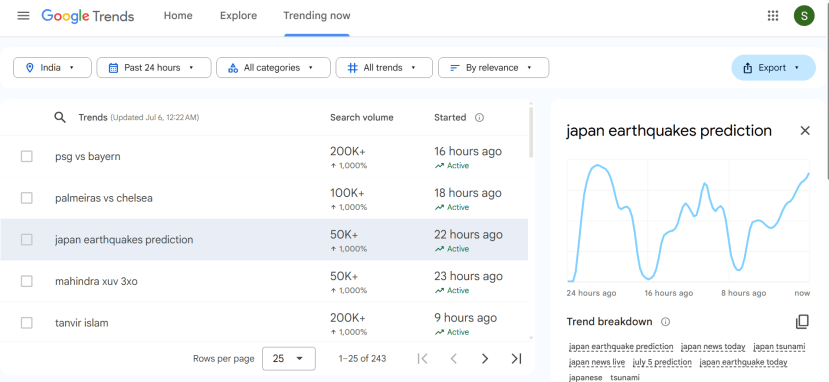Click the info icon beside Trend breakdown
The width and height of the screenshot is (829, 382).
666,322
